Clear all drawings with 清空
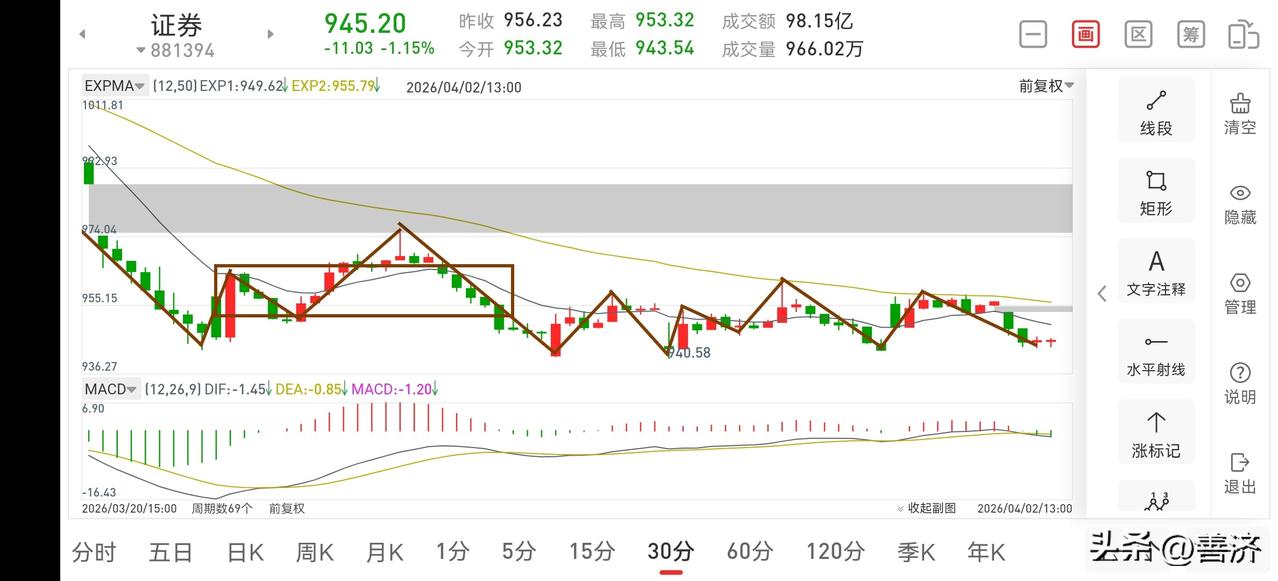Image resolution: width=1278 pixels, height=581 pixels. point(1240,114)
